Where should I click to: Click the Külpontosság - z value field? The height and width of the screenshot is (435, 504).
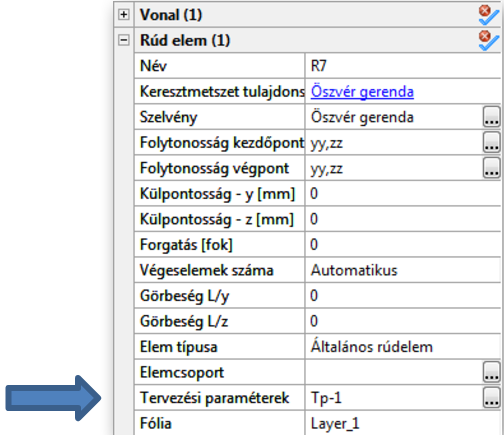pyautogui.click(x=403, y=219)
